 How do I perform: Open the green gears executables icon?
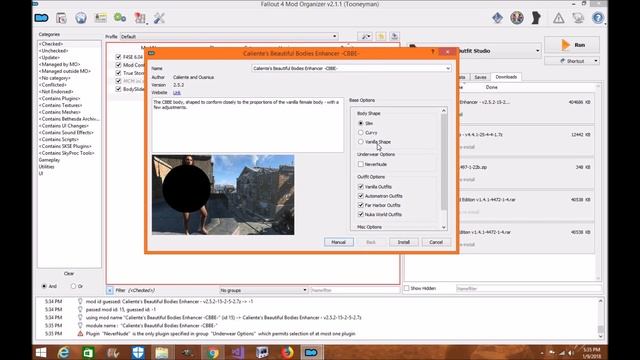[120, 18]
